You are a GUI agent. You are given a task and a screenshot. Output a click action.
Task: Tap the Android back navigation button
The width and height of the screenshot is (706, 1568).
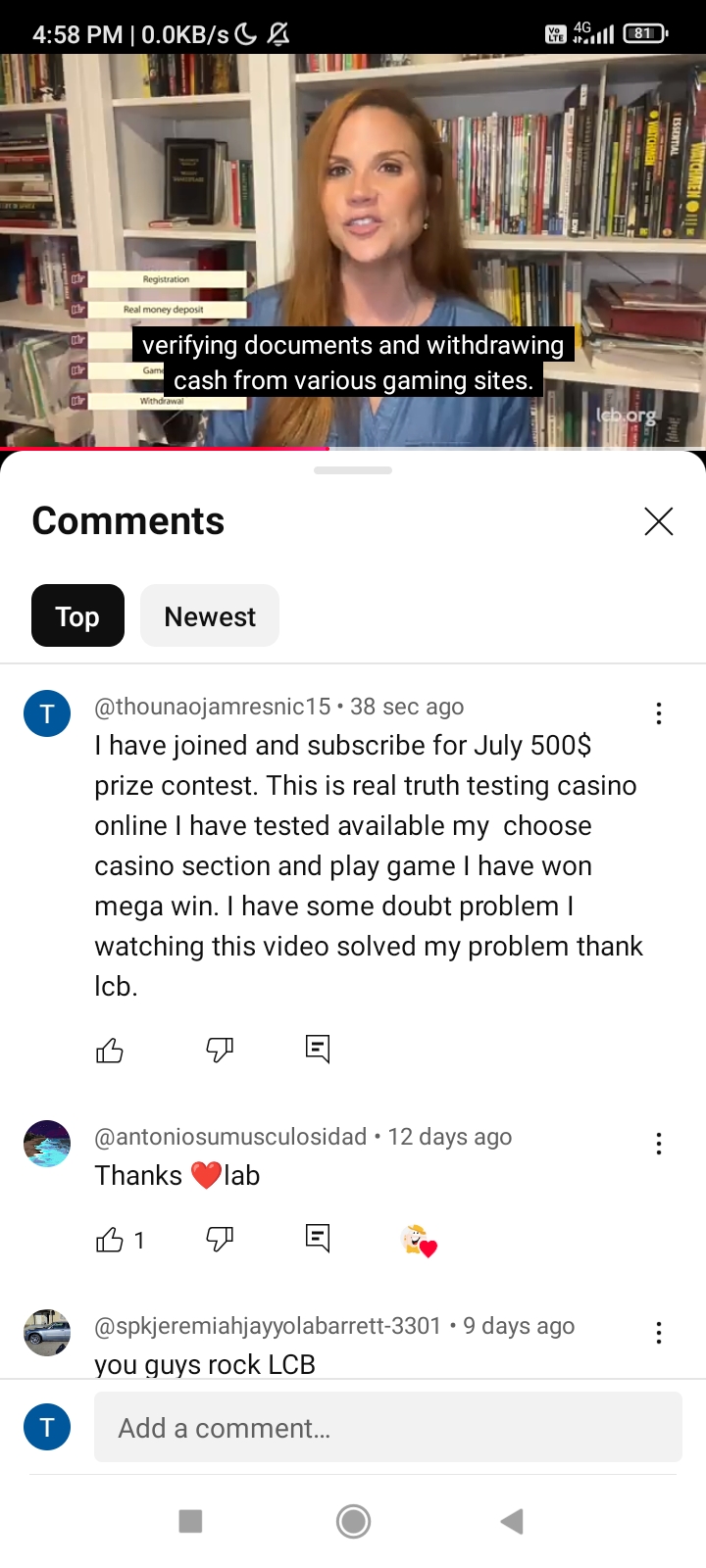512,1521
